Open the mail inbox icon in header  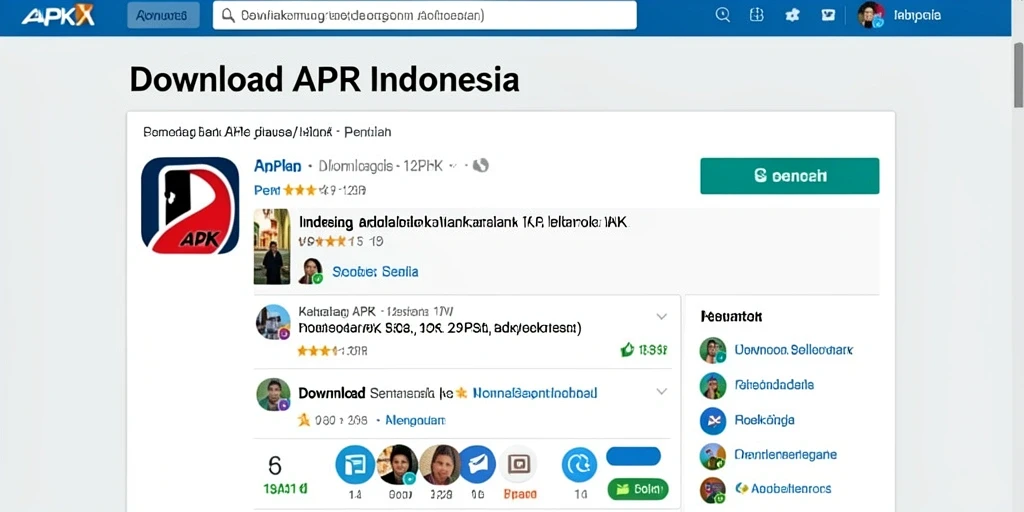[828, 15]
